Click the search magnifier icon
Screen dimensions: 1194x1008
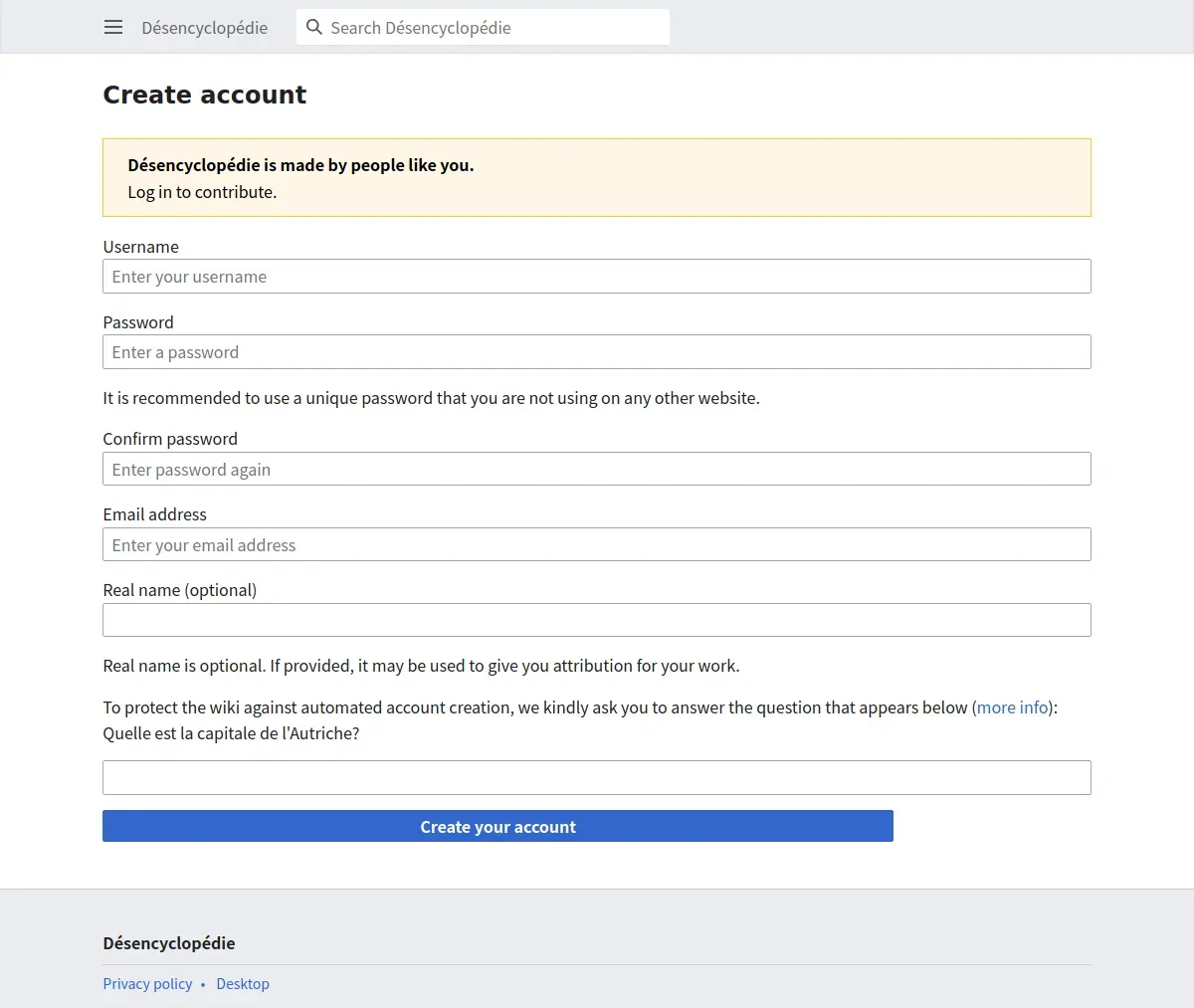click(314, 28)
